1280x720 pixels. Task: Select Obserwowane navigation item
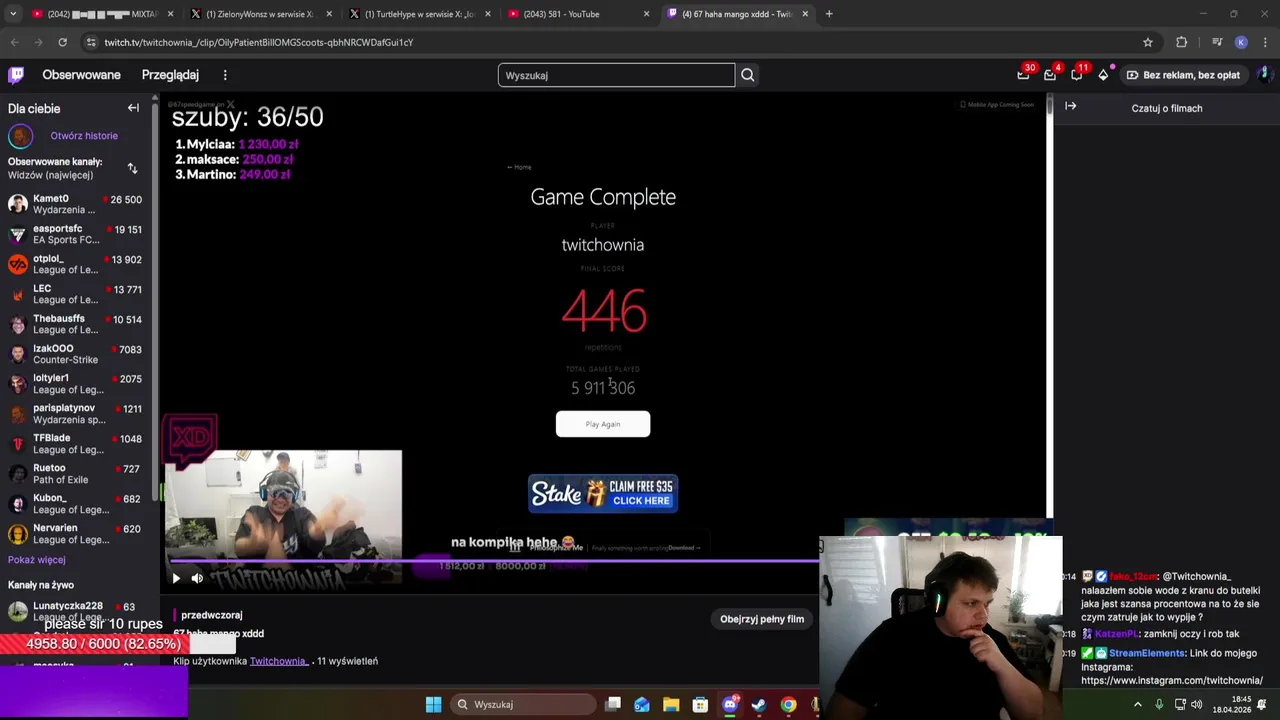click(81, 75)
